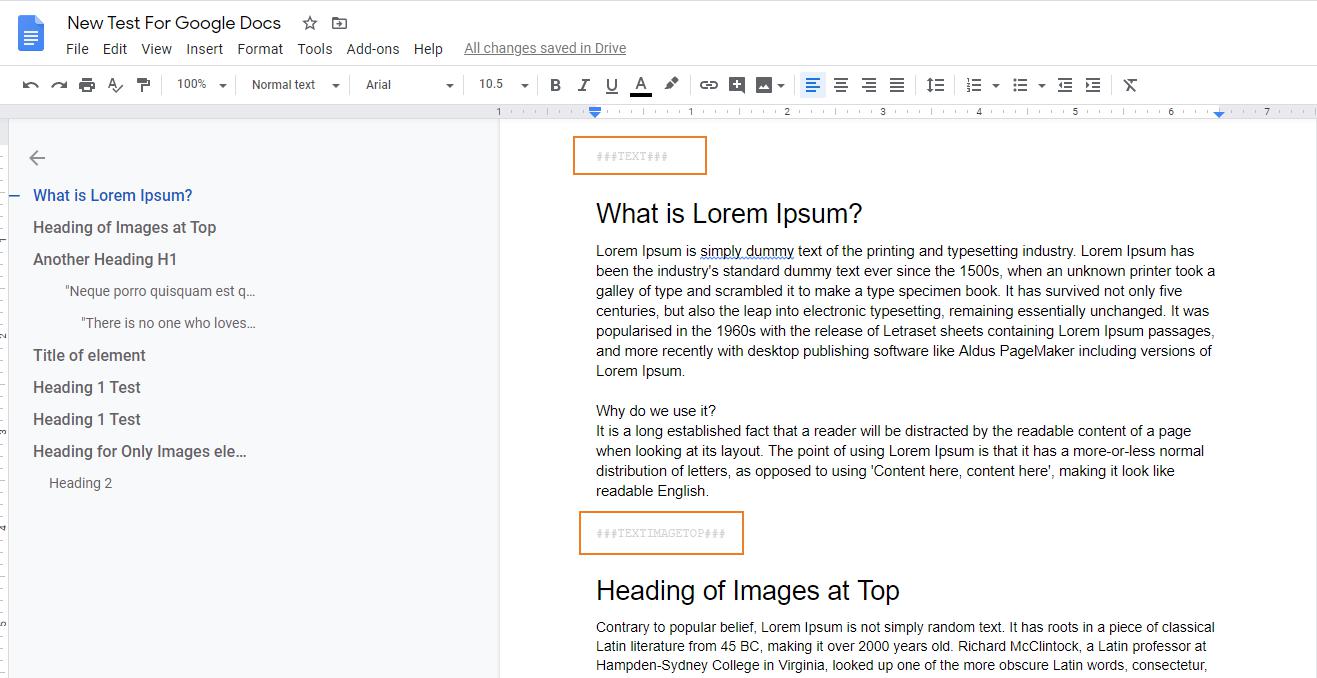Open the zoom 100% dropdown
The image size is (1317, 678).
coord(201,85)
